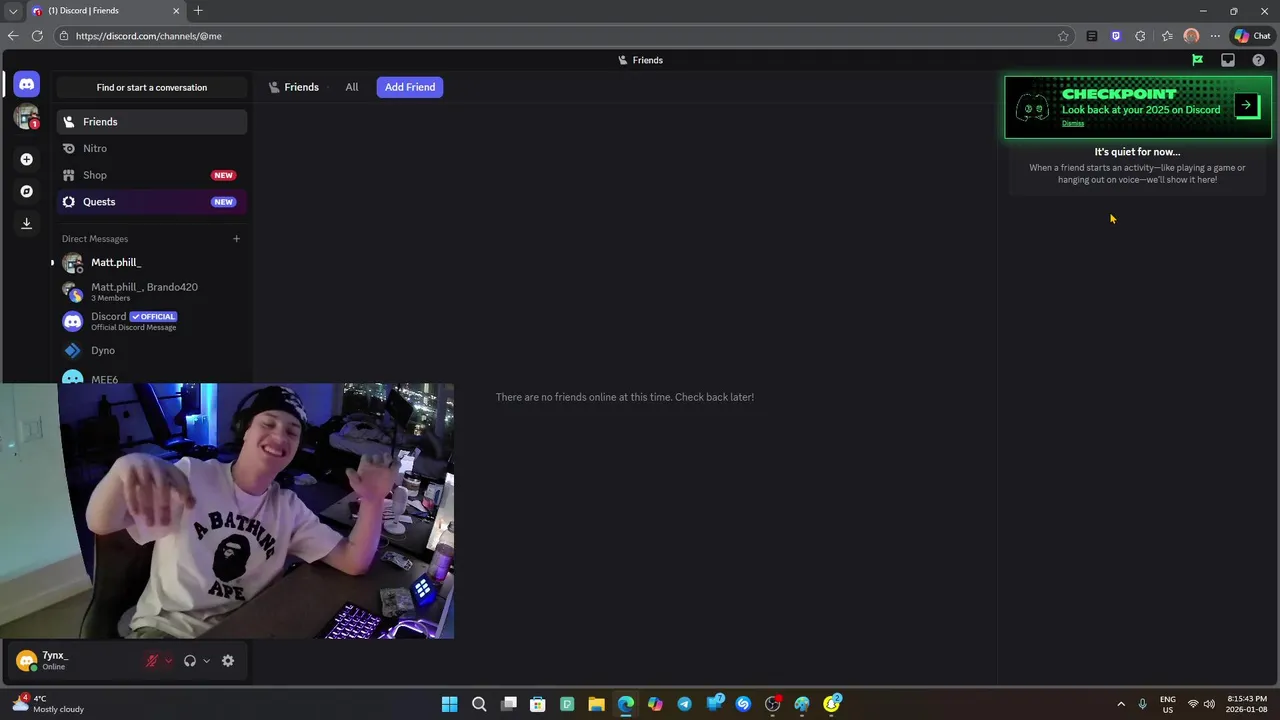Screen dimensions: 1280x720
Task: Open the weather widget on taskbar
Action: pos(50,704)
